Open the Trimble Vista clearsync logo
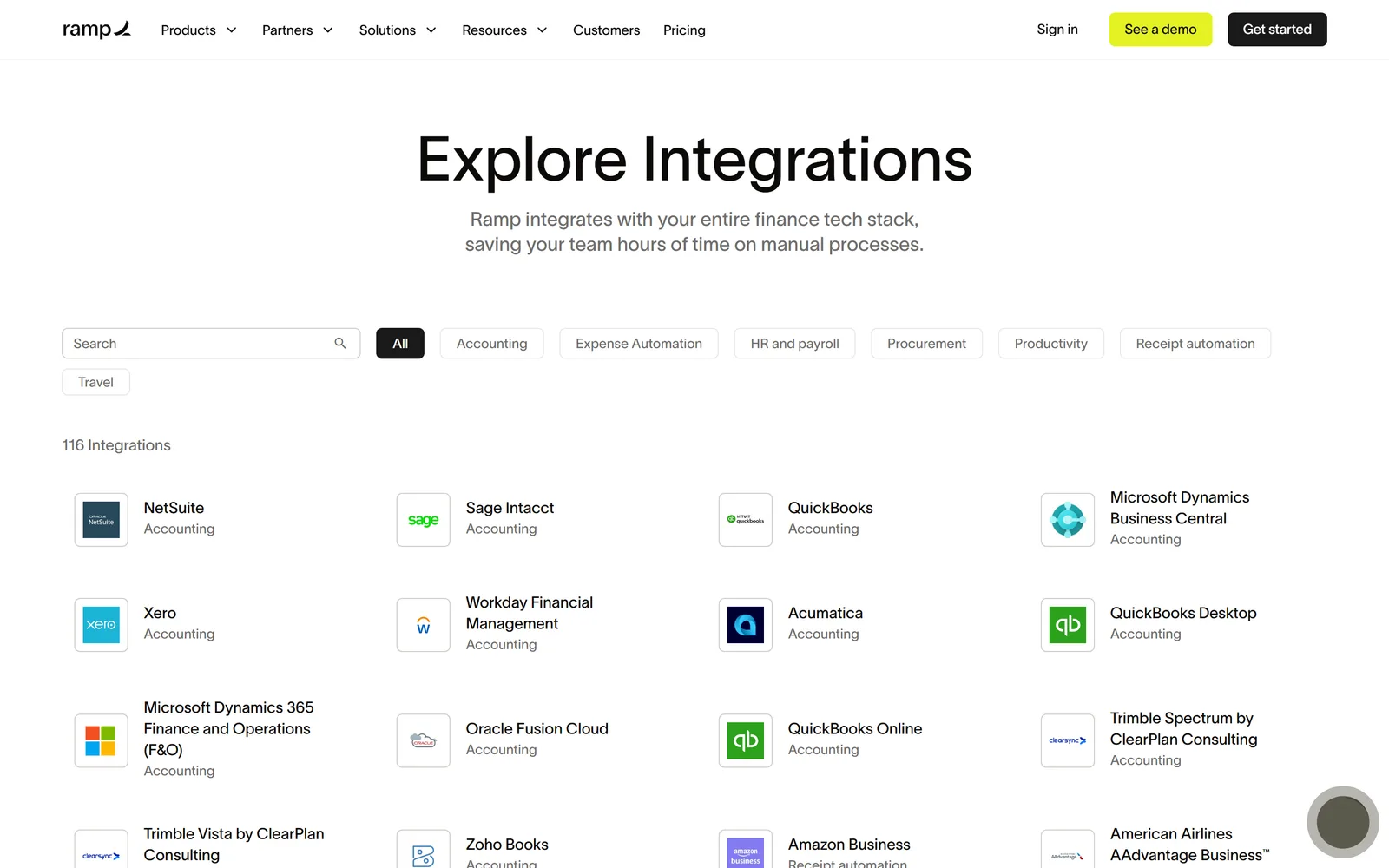1389x868 pixels. pyautogui.click(x=101, y=851)
